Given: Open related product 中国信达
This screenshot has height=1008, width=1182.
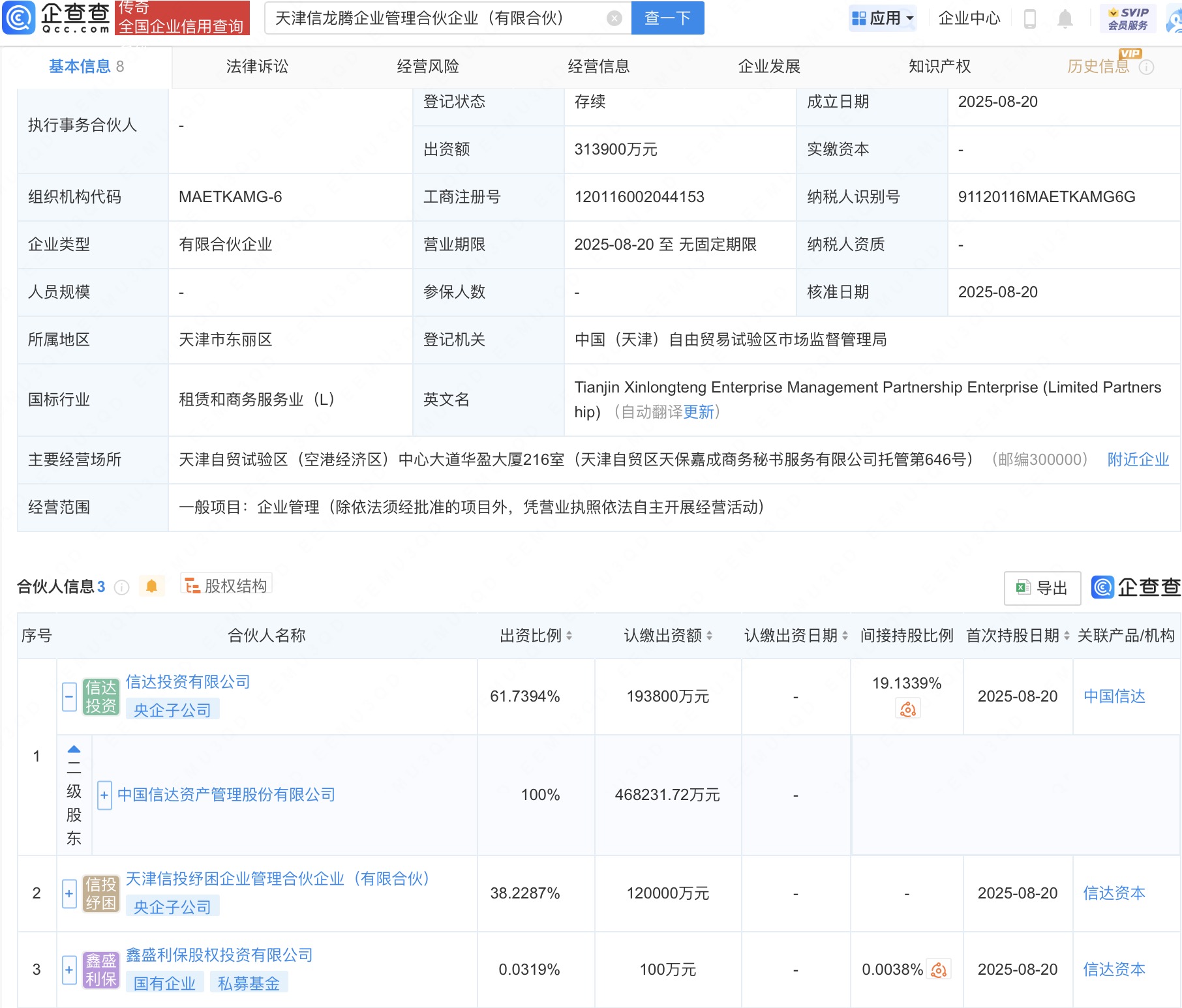Looking at the screenshot, I should [1114, 696].
